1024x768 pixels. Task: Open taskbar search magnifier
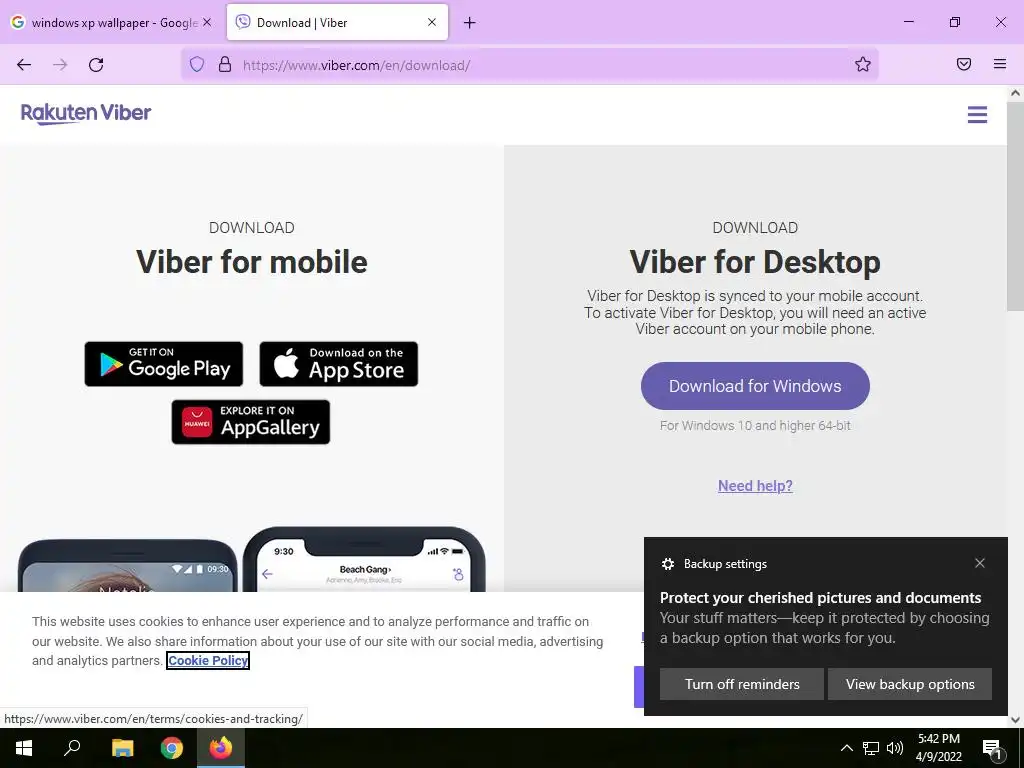point(72,748)
